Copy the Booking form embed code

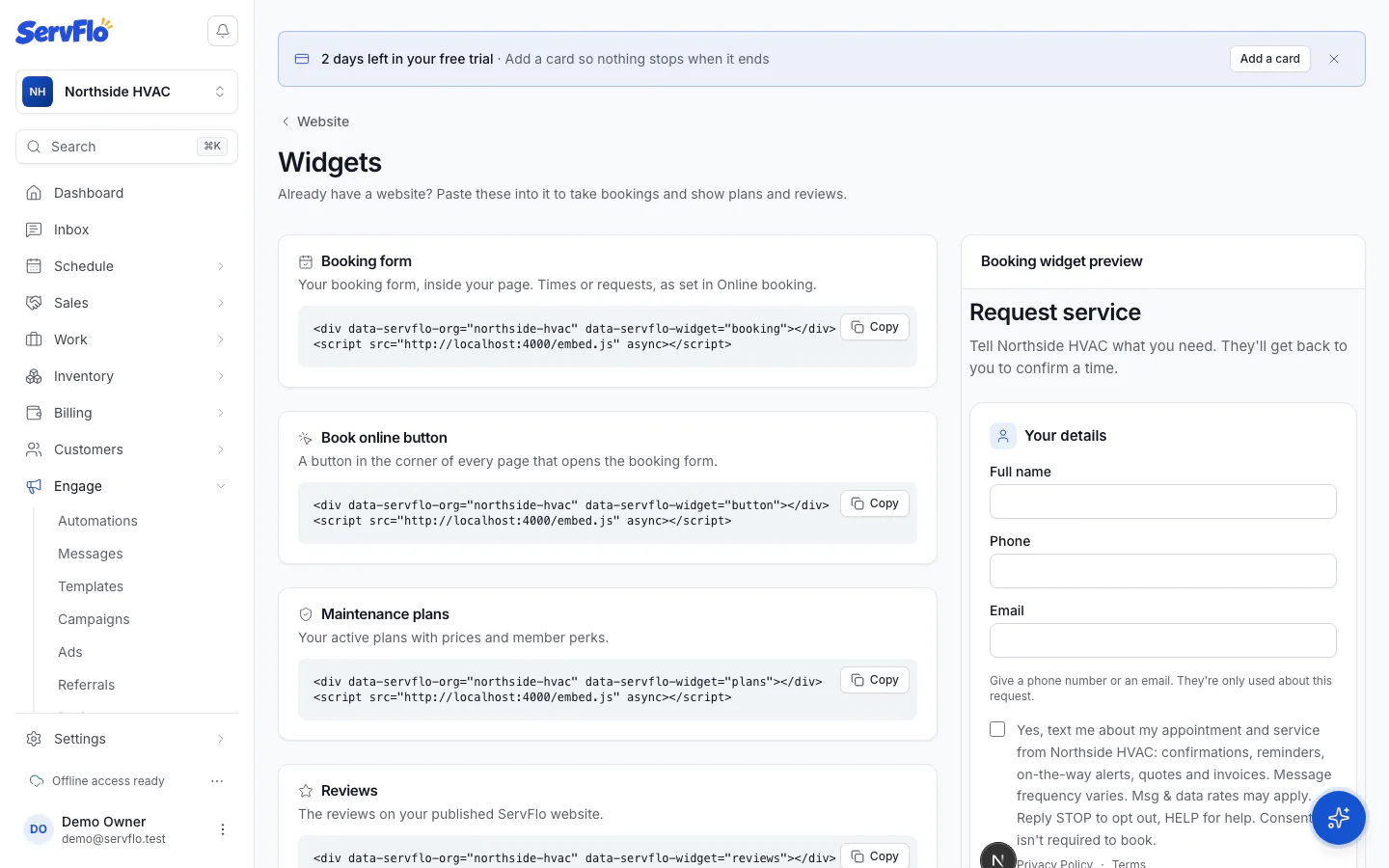coord(875,327)
